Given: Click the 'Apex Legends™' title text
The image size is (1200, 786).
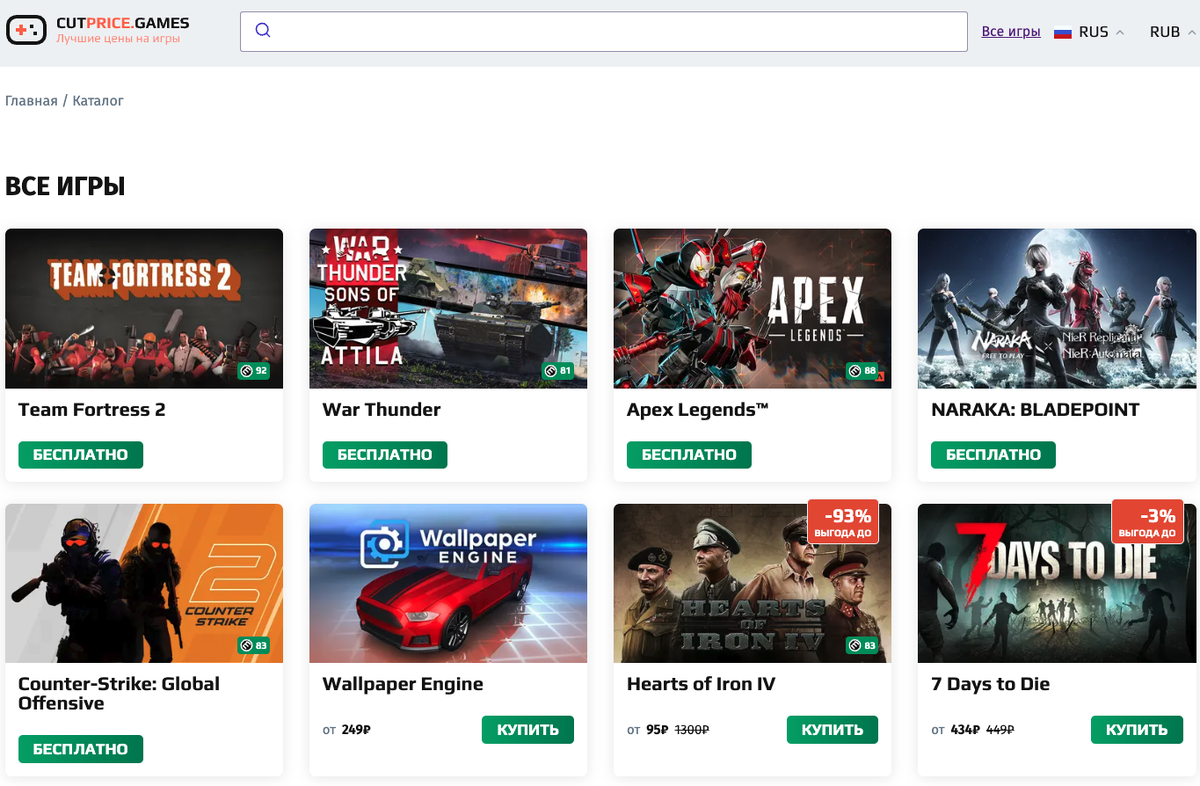Looking at the screenshot, I should click(x=697, y=410).
